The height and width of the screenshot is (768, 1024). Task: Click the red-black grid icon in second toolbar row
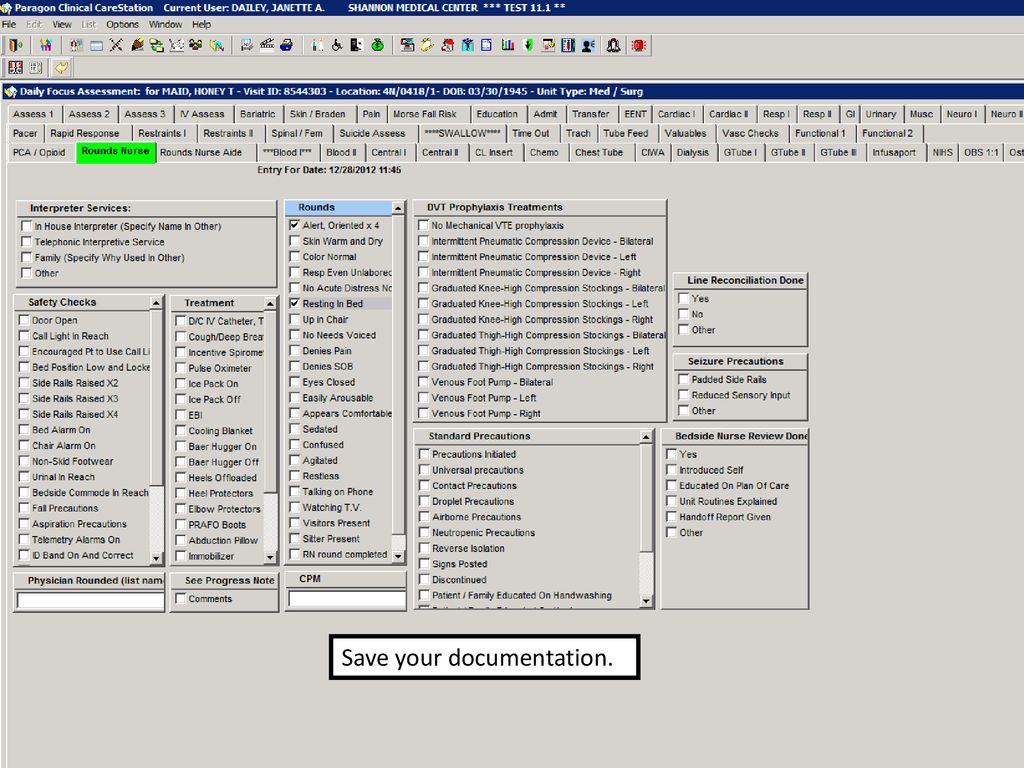[x=16, y=67]
